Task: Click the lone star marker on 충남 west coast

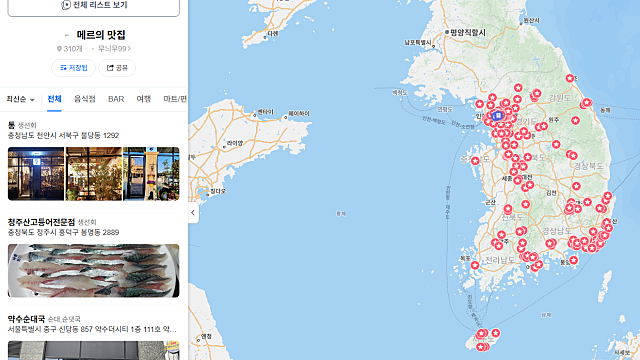Action: tap(475, 161)
